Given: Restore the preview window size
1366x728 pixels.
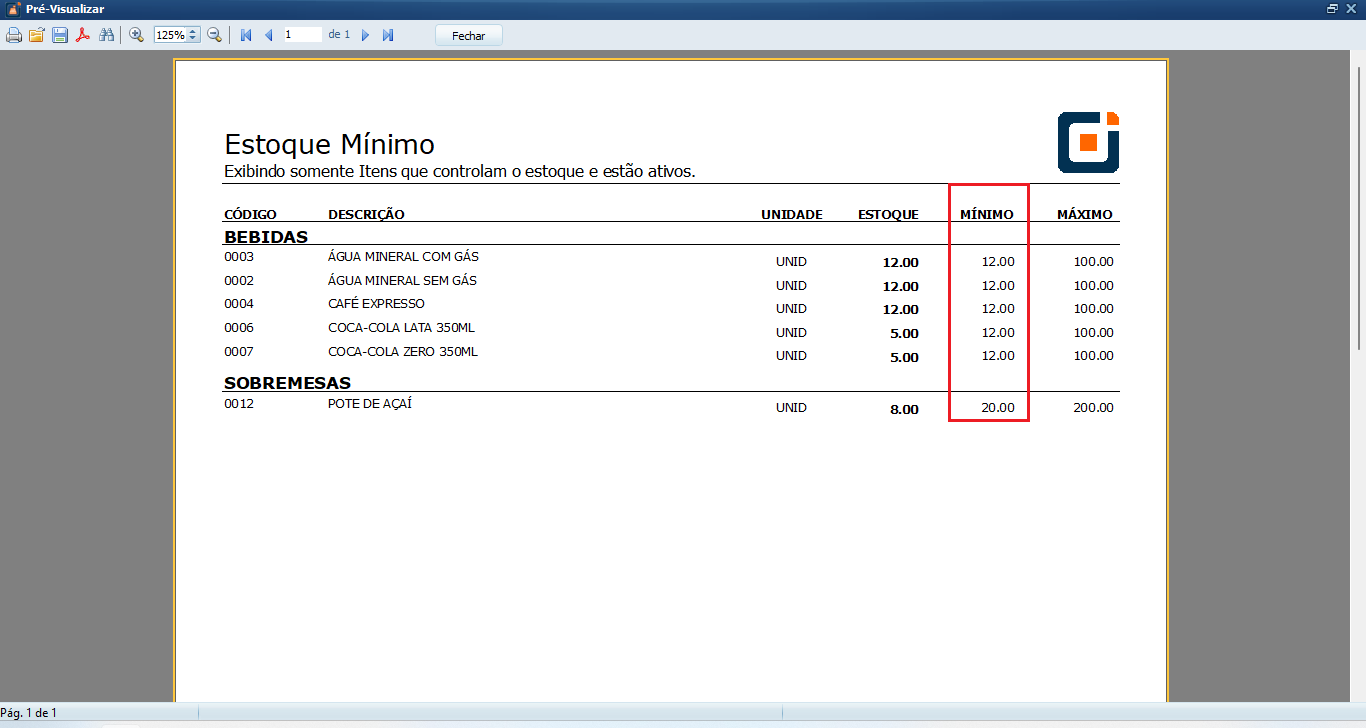Looking at the screenshot, I should pyautogui.click(x=1332, y=8).
